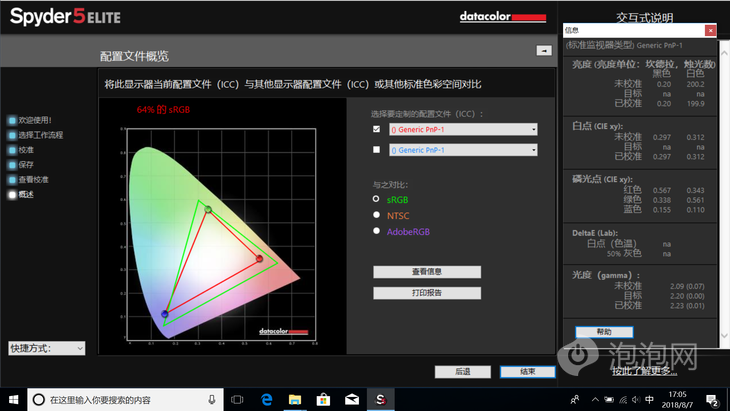Enable the blue Generic PnP-1 profile checkbox
The height and width of the screenshot is (411, 730).
pyautogui.click(x=377, y=149)
